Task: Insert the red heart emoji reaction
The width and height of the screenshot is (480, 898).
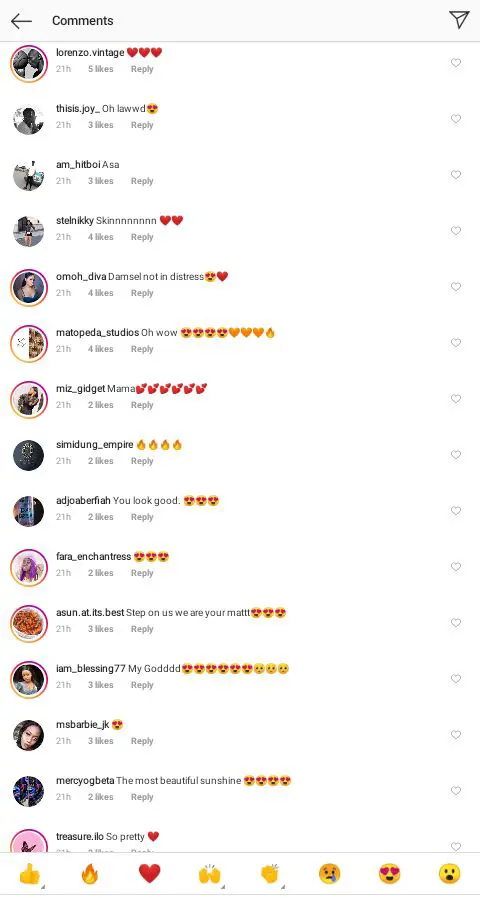Action: tap(149, 874)
